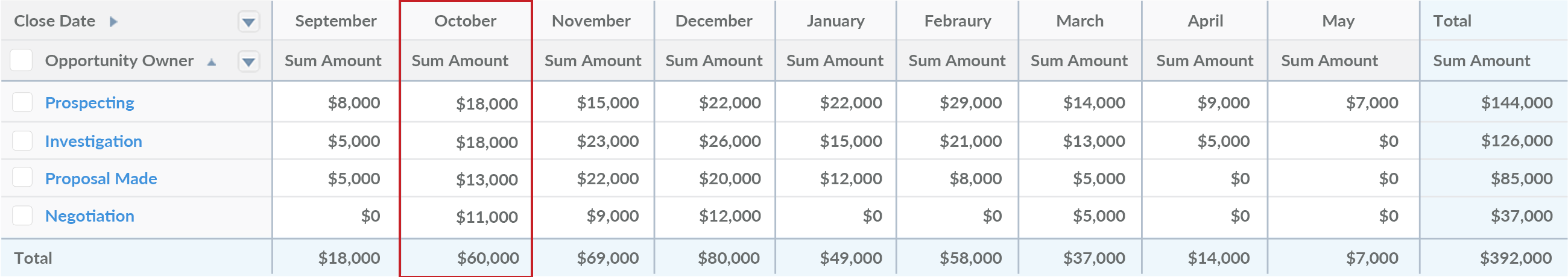Open the Negotiation link
This screenshot has width=1568, height=277.
click(89, 216)
